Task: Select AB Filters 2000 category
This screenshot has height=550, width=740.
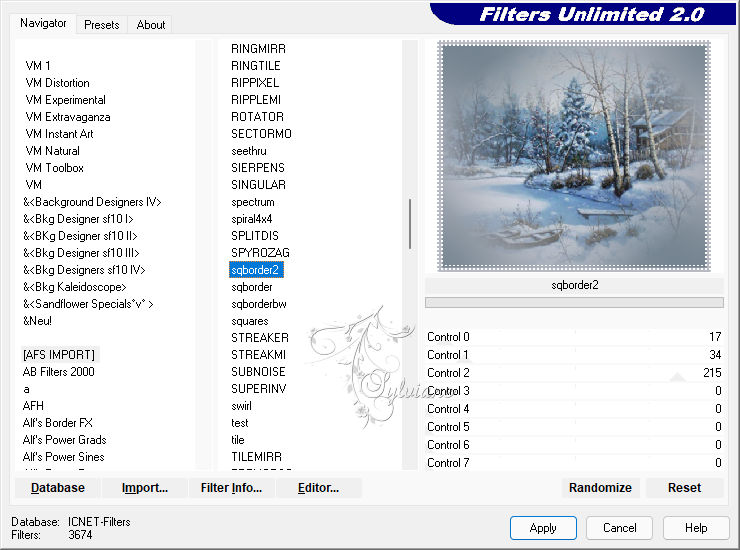Action: (x=59, y=372)
